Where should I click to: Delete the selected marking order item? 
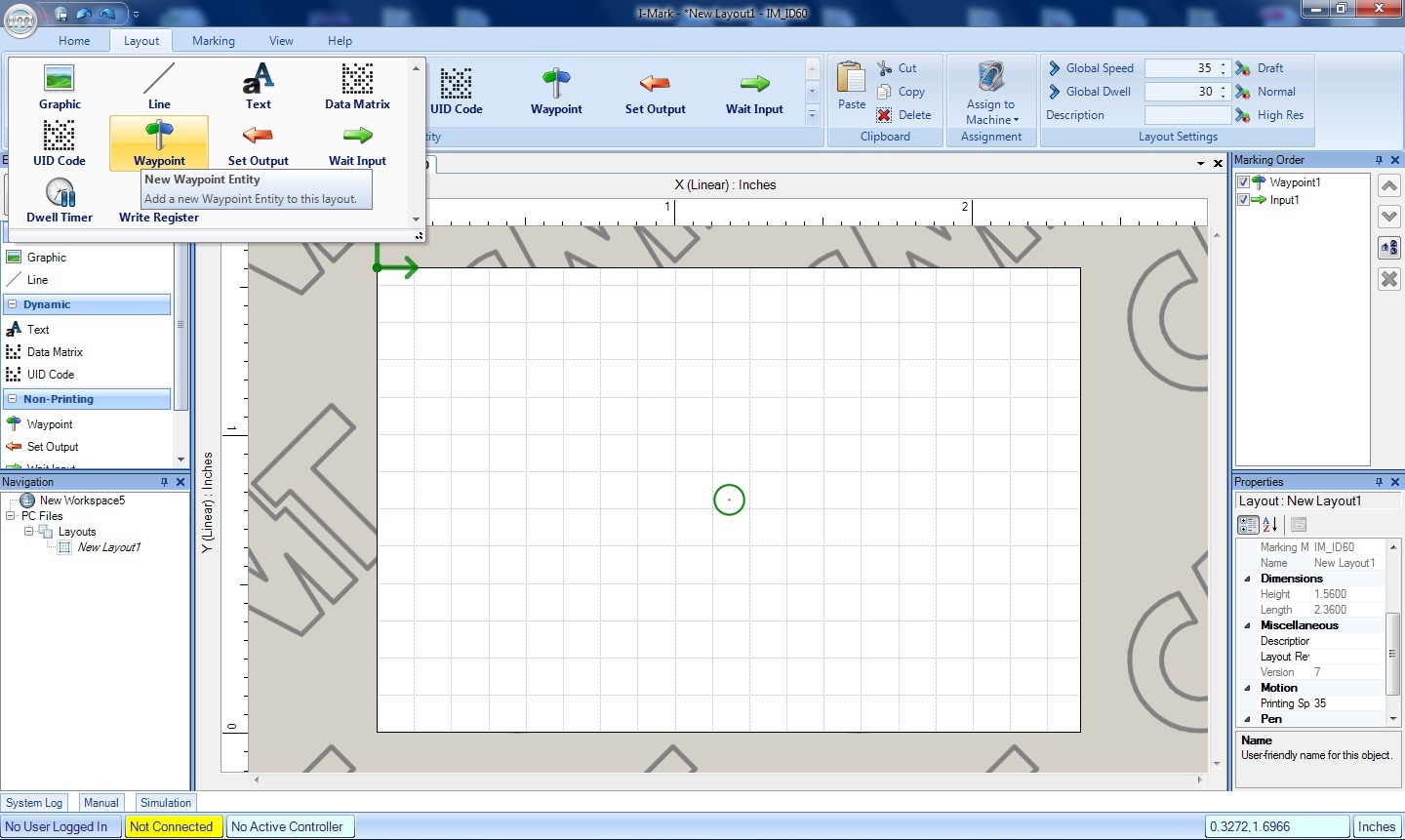(x=1389, y=279)
